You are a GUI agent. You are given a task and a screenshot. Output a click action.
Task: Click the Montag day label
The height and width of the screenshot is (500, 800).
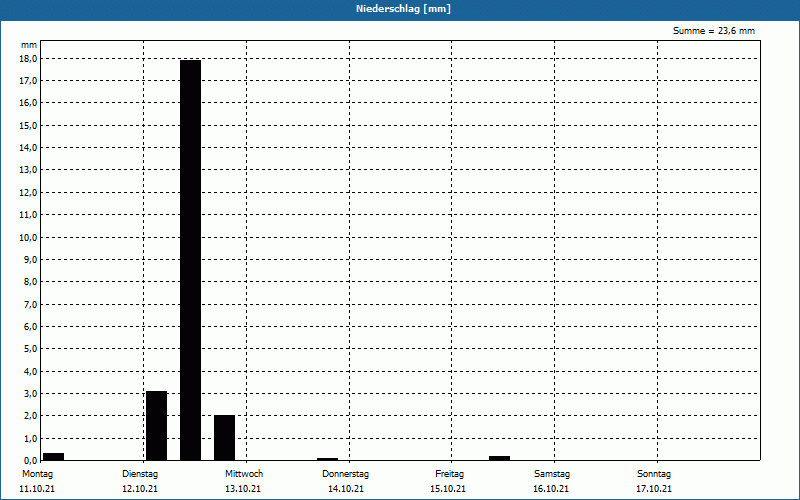[37, 474]
